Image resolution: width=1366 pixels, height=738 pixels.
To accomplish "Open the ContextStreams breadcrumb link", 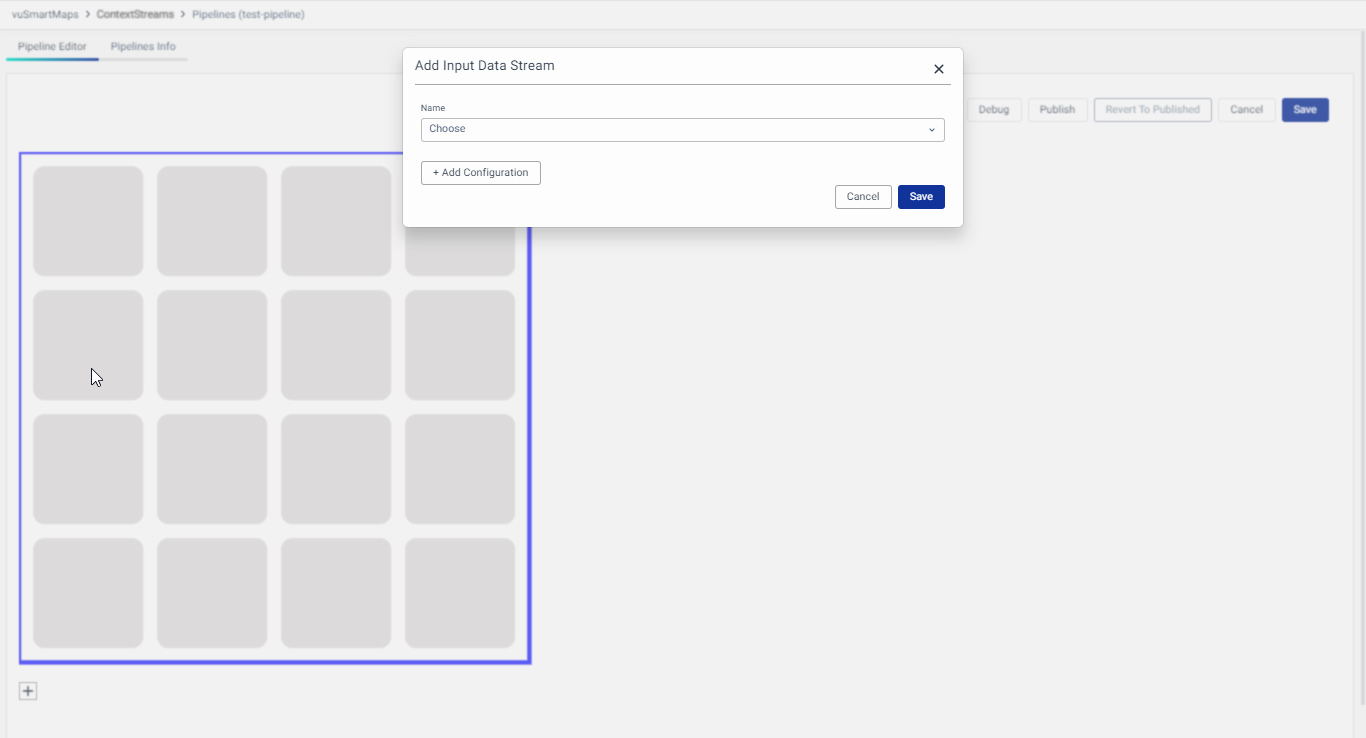I will click(x=135, y=15).
